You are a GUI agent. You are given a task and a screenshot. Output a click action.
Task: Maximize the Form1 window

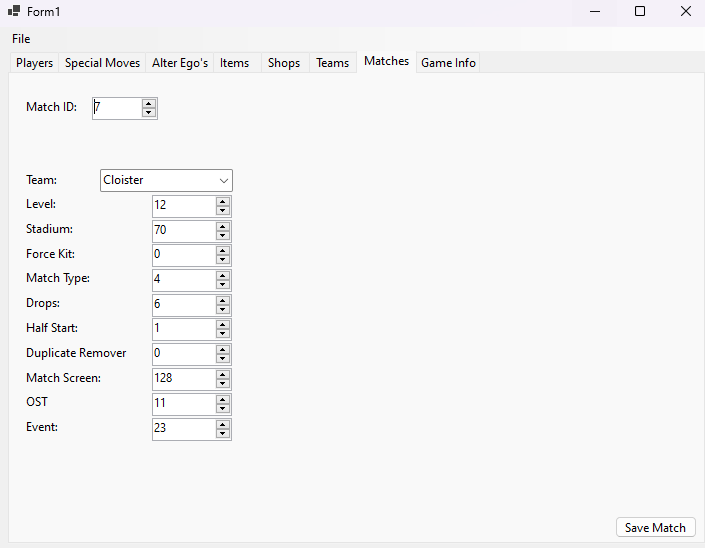(x=640, y=11)
